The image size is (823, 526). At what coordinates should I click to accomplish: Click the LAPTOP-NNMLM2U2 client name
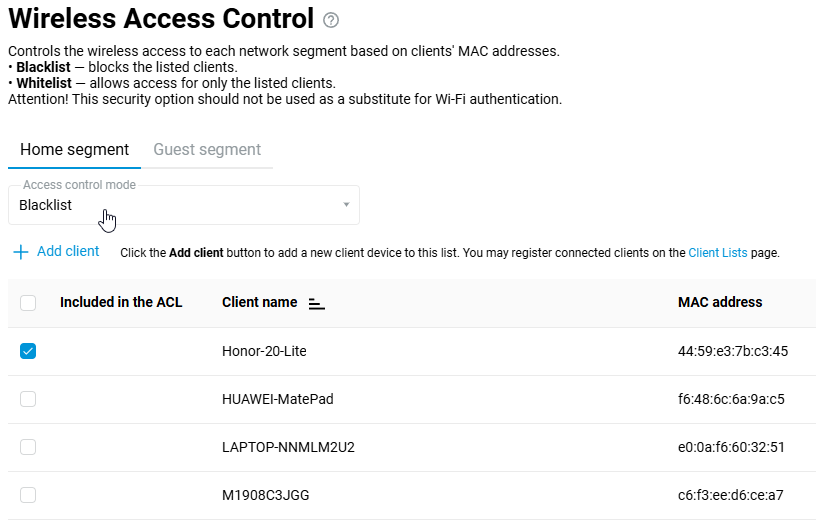(288, 447)
